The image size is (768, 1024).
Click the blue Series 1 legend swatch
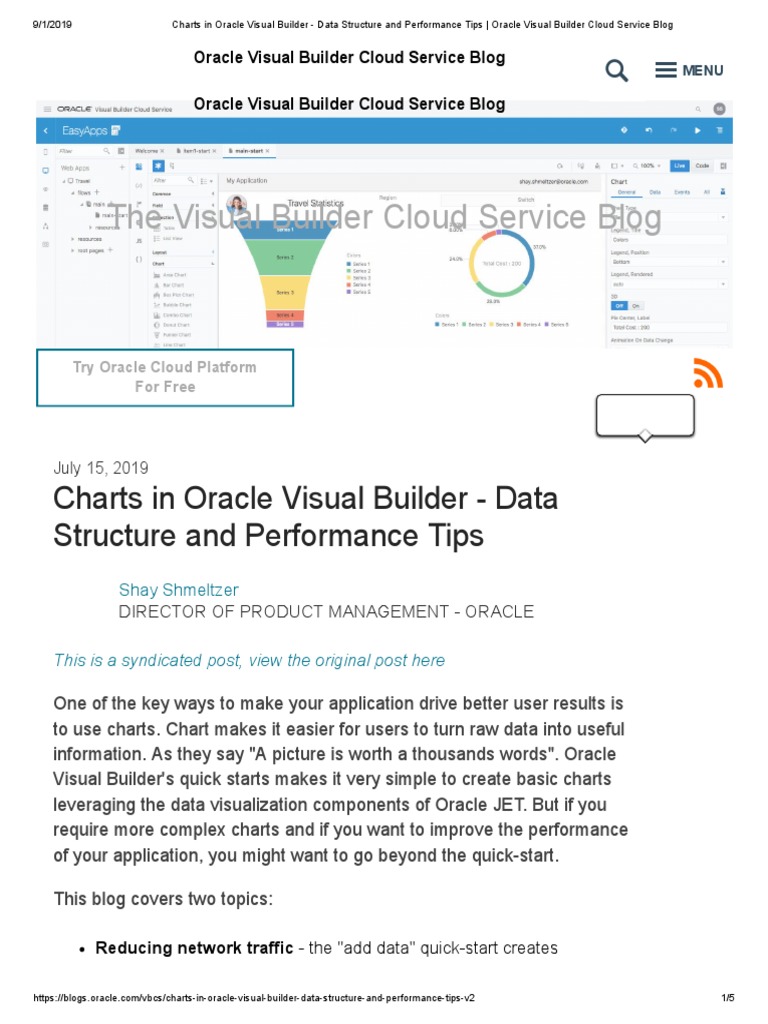coord(438,324)
